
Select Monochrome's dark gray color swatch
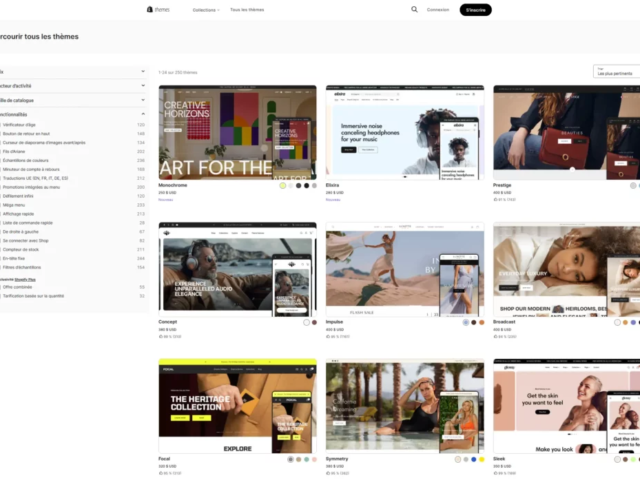[298, 186]
